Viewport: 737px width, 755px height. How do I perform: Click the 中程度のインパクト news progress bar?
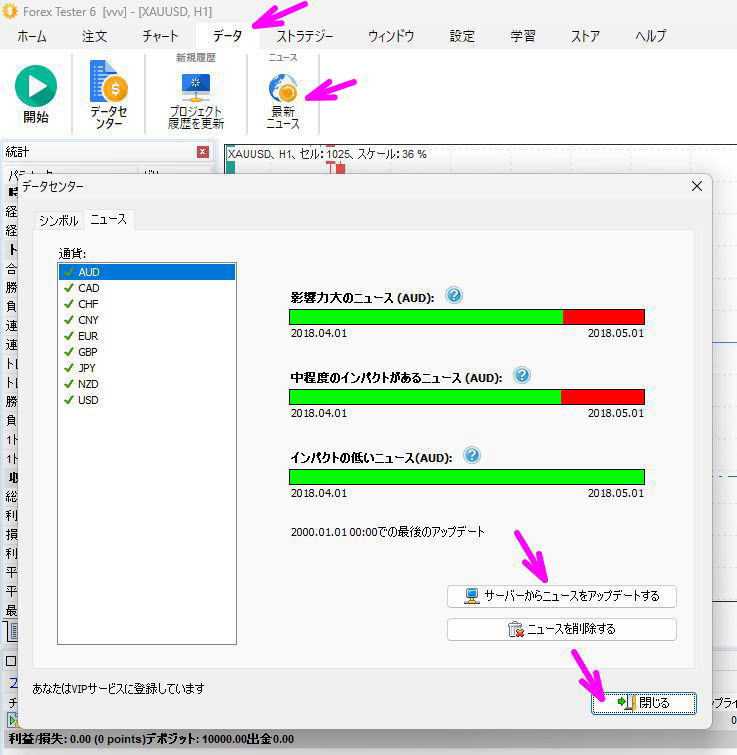[x=467, y=397]
